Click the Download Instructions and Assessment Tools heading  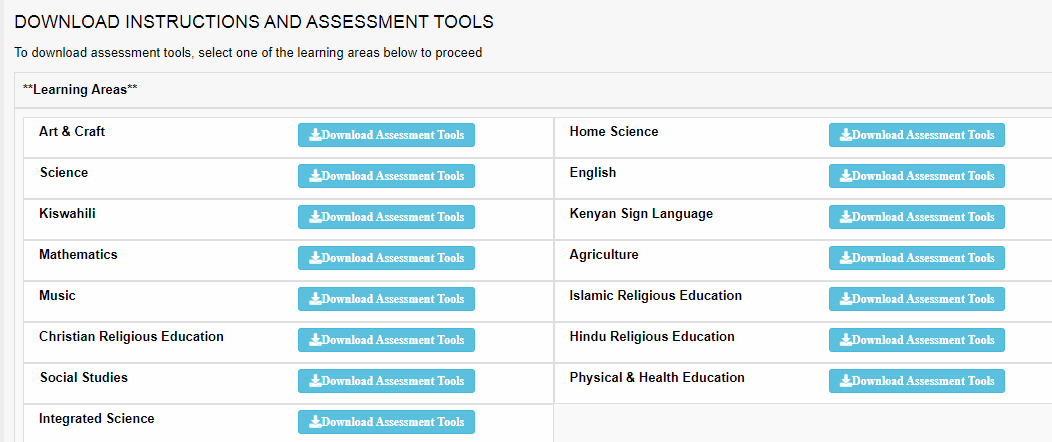(254, 21)
